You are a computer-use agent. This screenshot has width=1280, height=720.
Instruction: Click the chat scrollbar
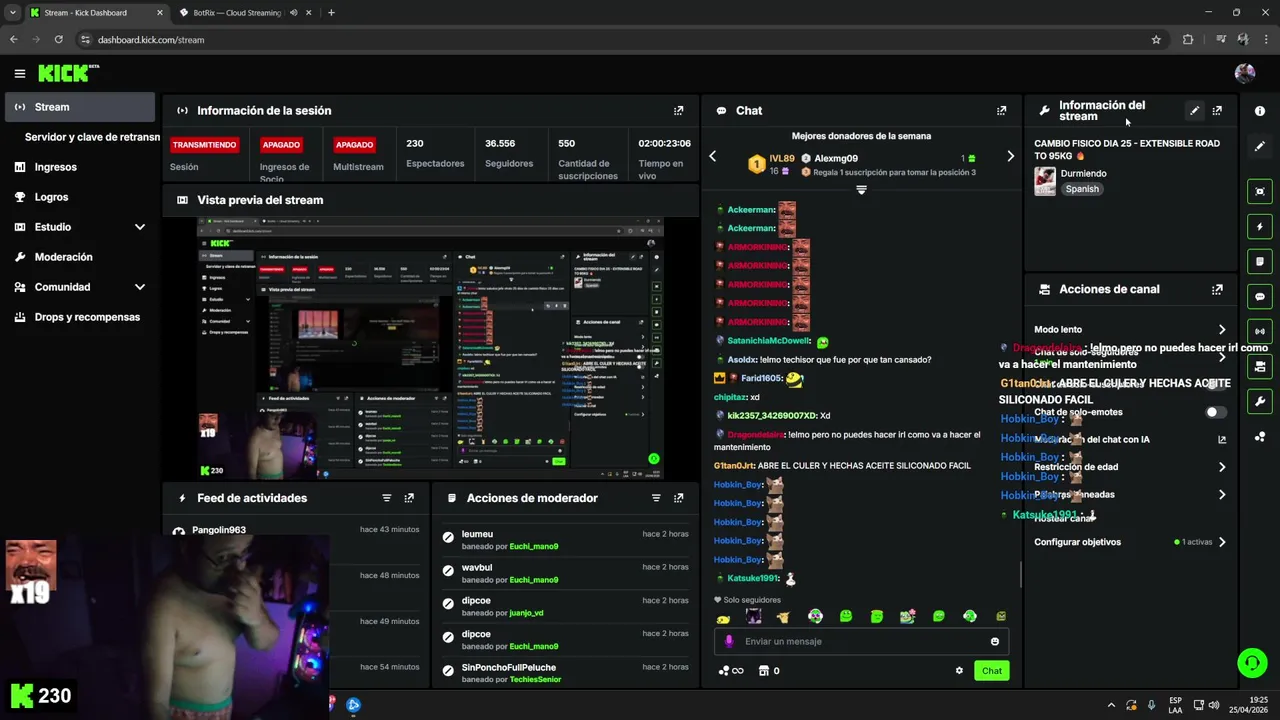pyautogui.click(x=1020, y=574)
